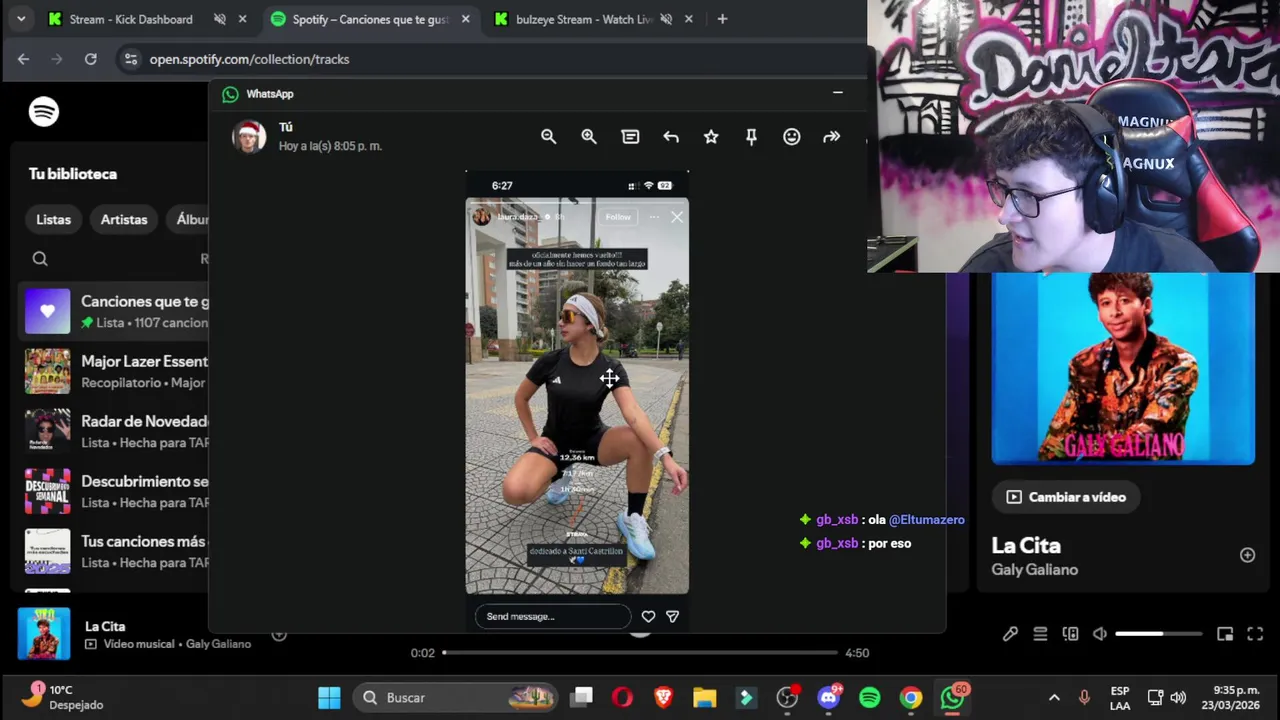Switch to Spotify Canciones que te gustan tab

[x=371, y=19]
